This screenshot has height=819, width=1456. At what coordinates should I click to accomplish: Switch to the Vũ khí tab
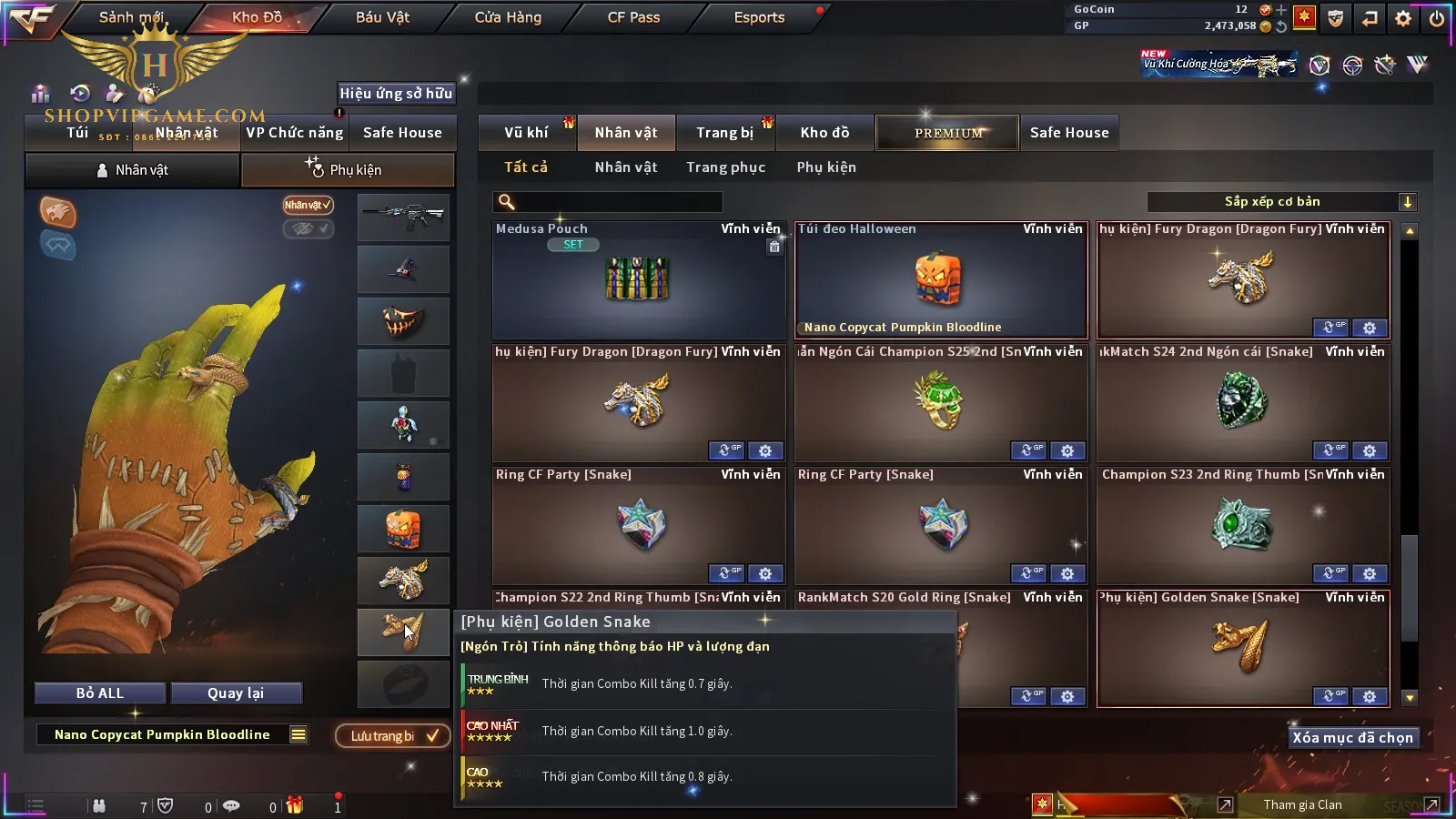[x=527, y=133]
